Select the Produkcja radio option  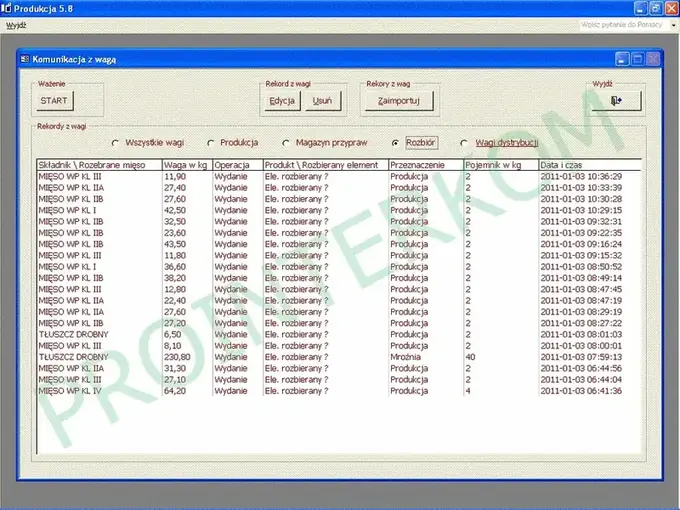(x=210, y=143)
